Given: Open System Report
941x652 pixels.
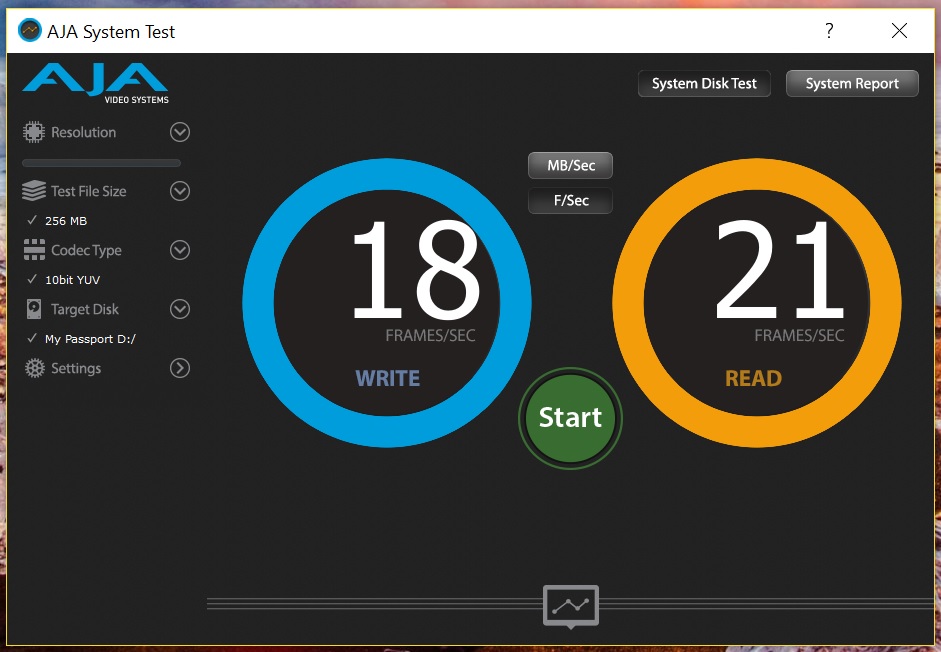Looking at the screenshot, I should click(x=852, y=83).
